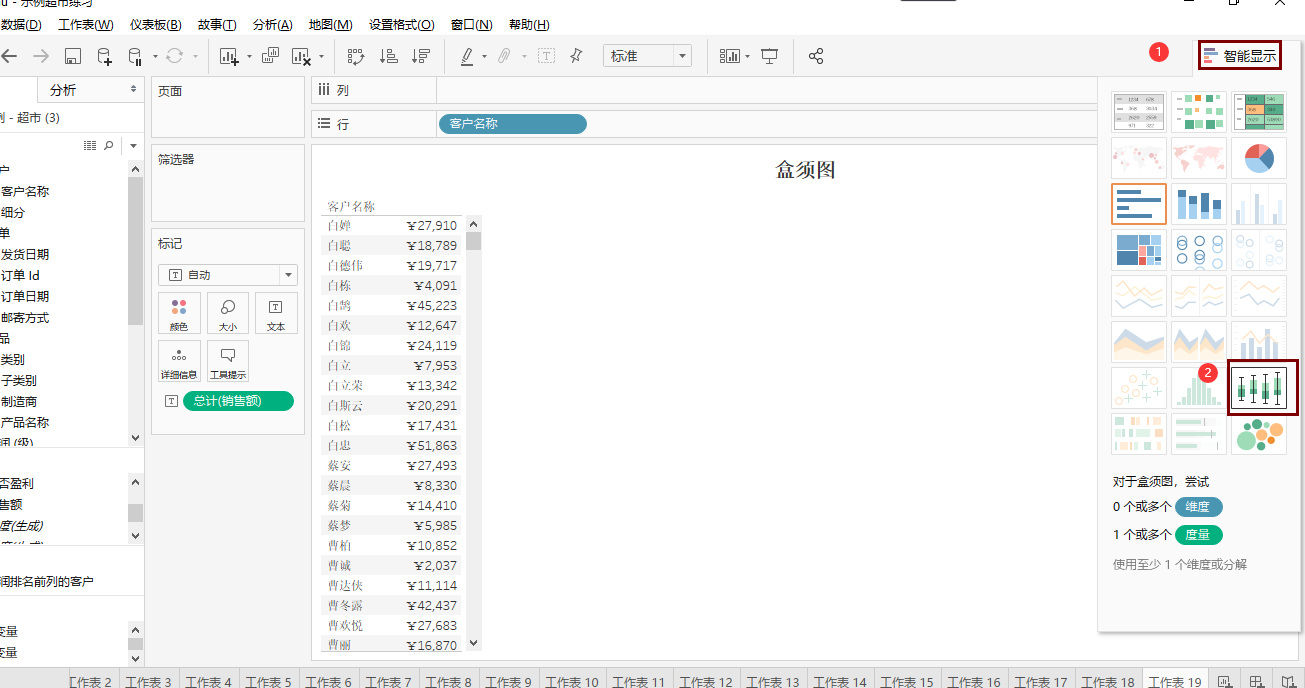This screenshot has height=688, width=1305.
Task: Open the data pane options dropdown arrow
Action: point(133,146)
